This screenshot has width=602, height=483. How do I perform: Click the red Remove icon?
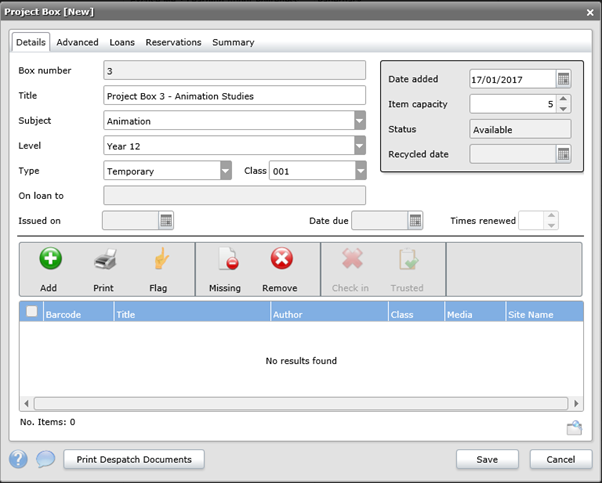[282, 258]
